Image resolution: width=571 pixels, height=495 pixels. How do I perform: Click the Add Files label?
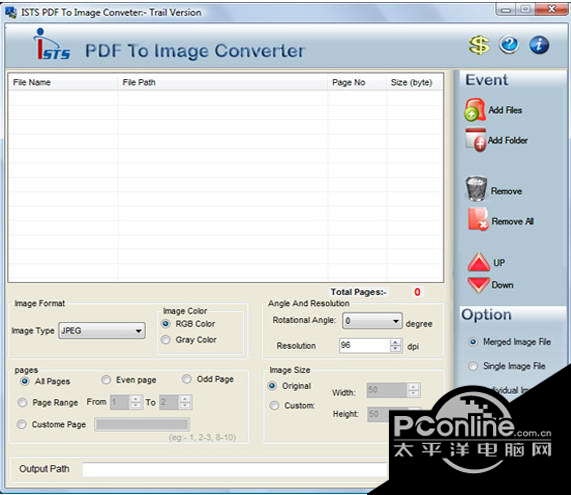tap(505, 110)
